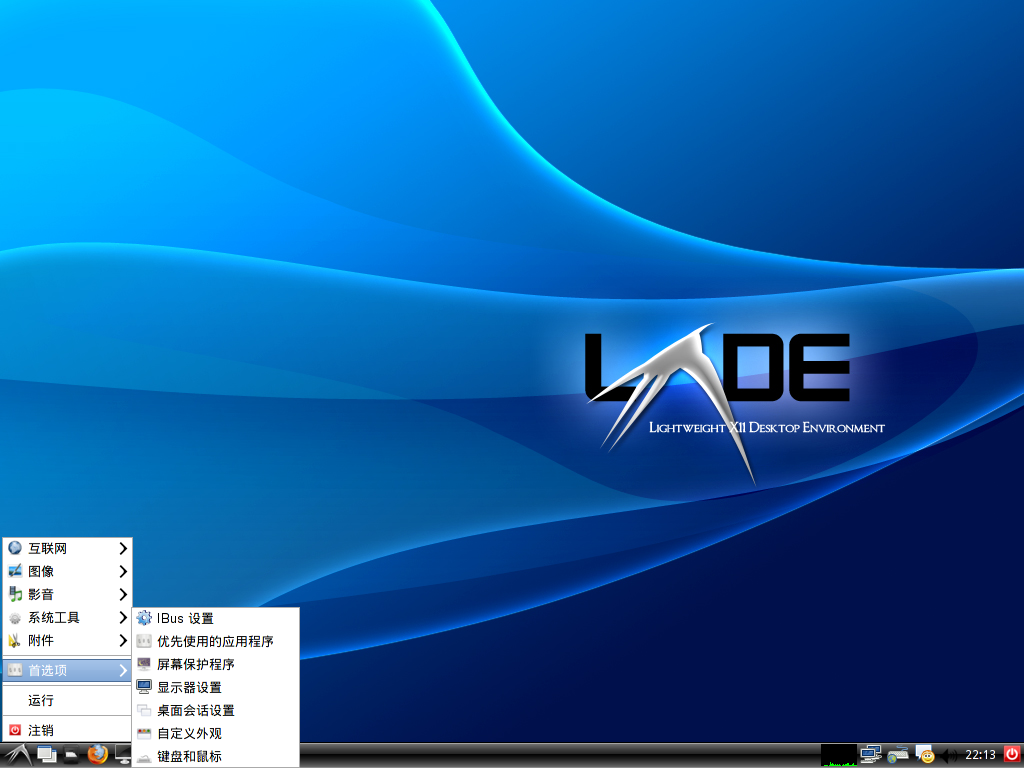Click the windows icon beside 桌面会话设置

click(x=144, y=711)
